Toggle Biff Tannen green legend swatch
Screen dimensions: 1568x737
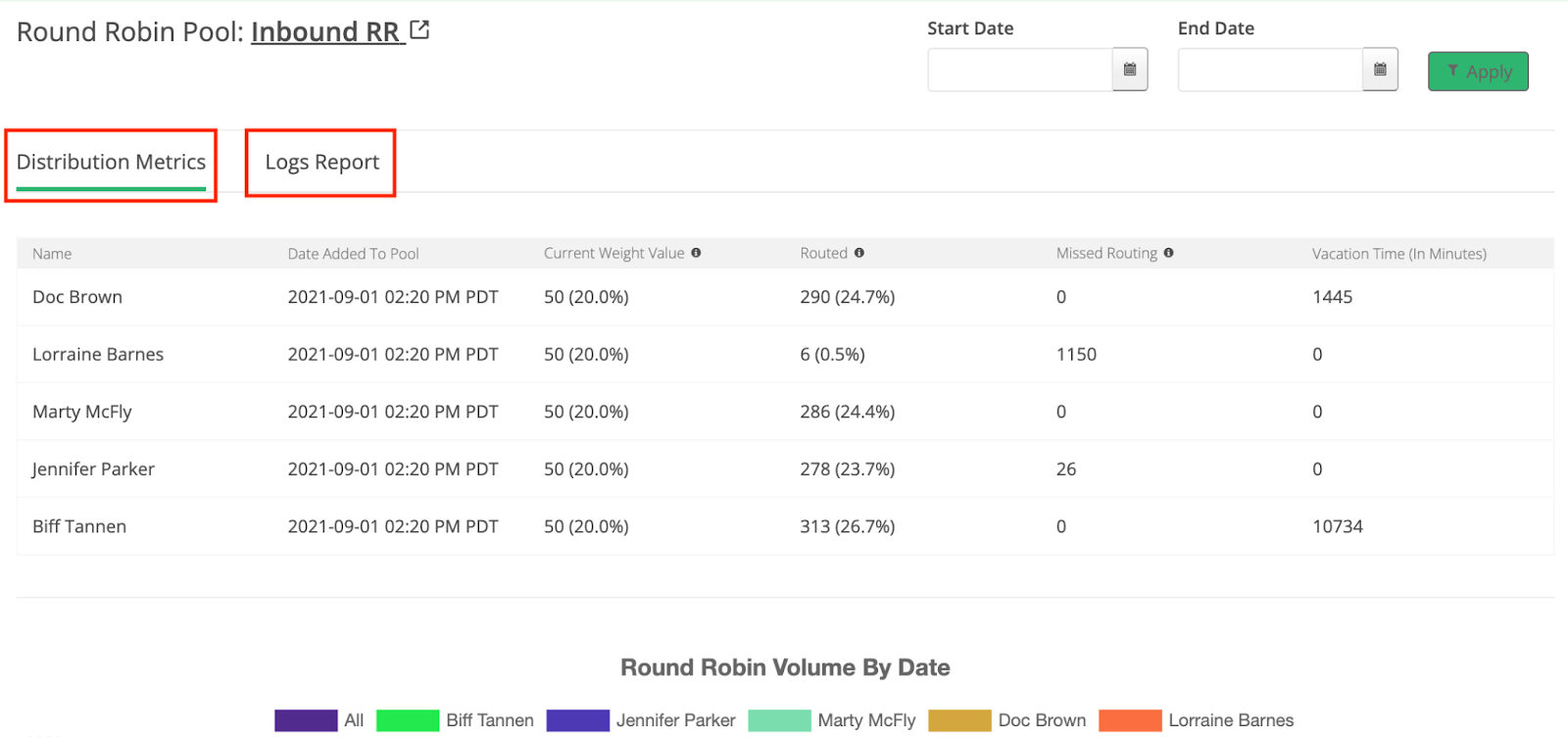pyautogui.click(x=408, y=720)
